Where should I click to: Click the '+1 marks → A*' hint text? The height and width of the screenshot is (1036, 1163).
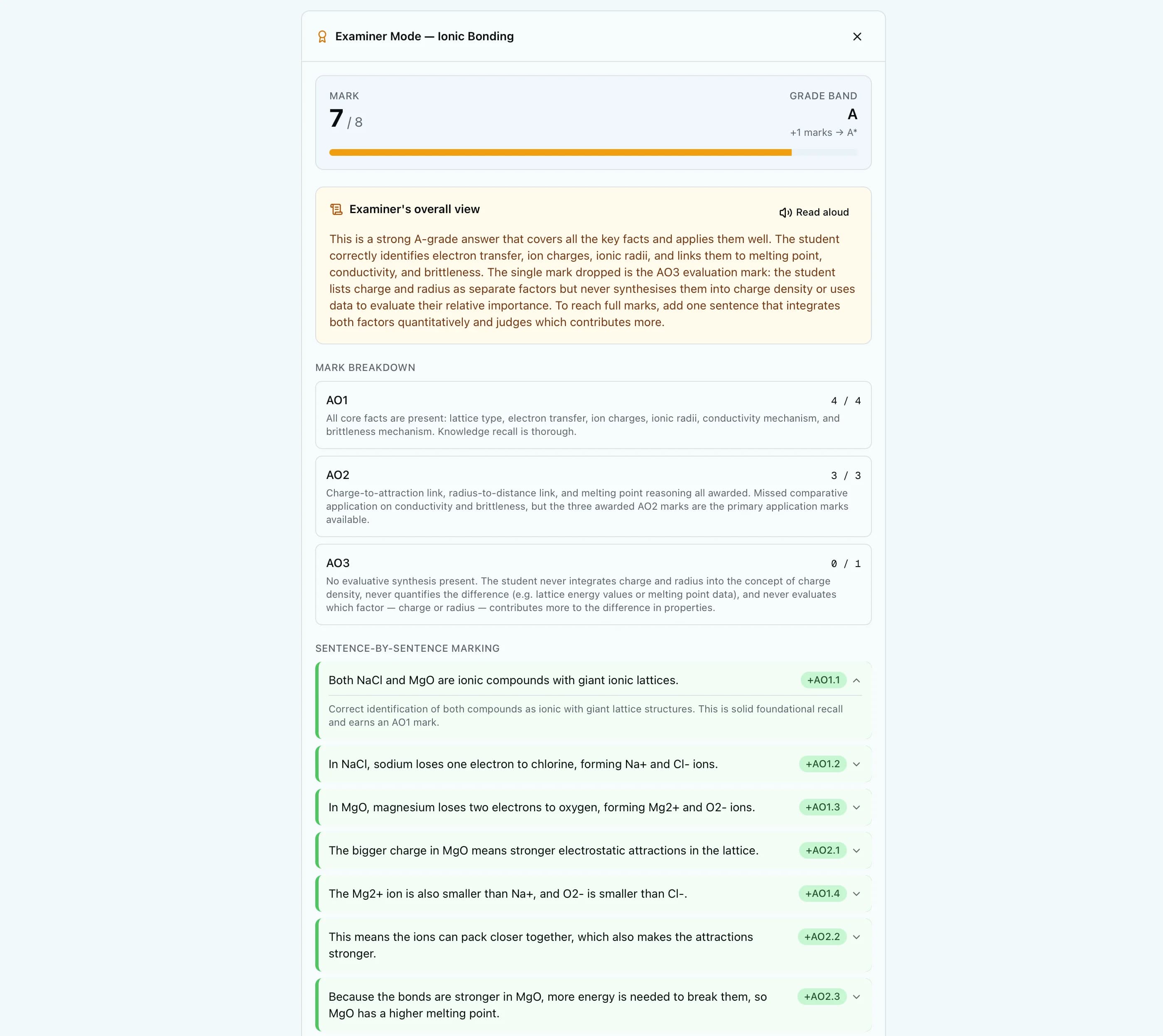(823, 133)
